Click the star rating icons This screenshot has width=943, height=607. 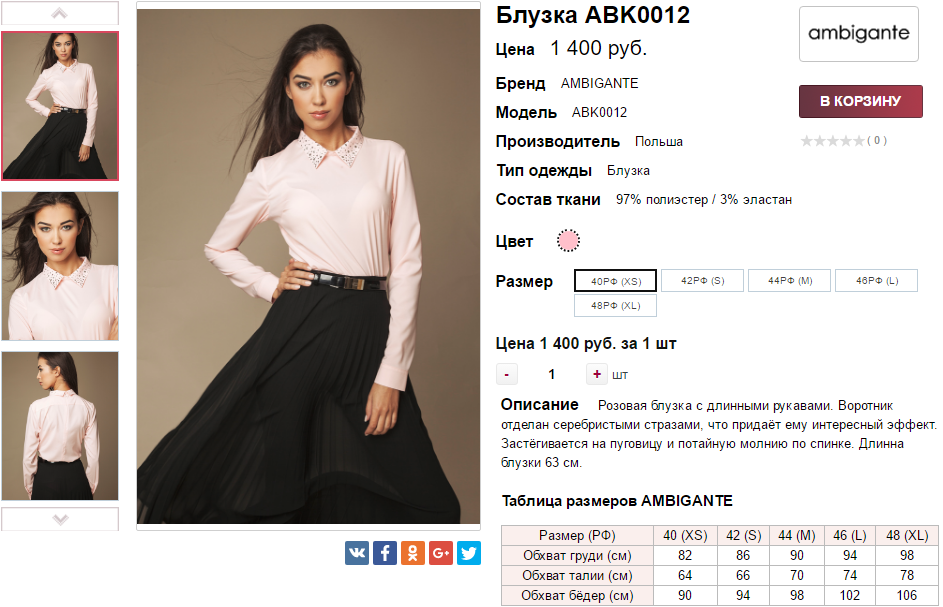point(832,141)
